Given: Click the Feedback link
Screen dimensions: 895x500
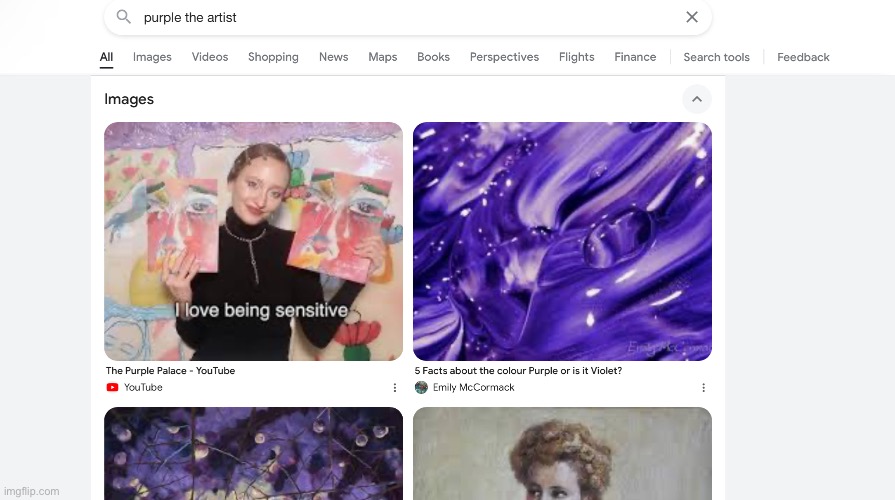Looking at the screenshot, I should point(803,57).
